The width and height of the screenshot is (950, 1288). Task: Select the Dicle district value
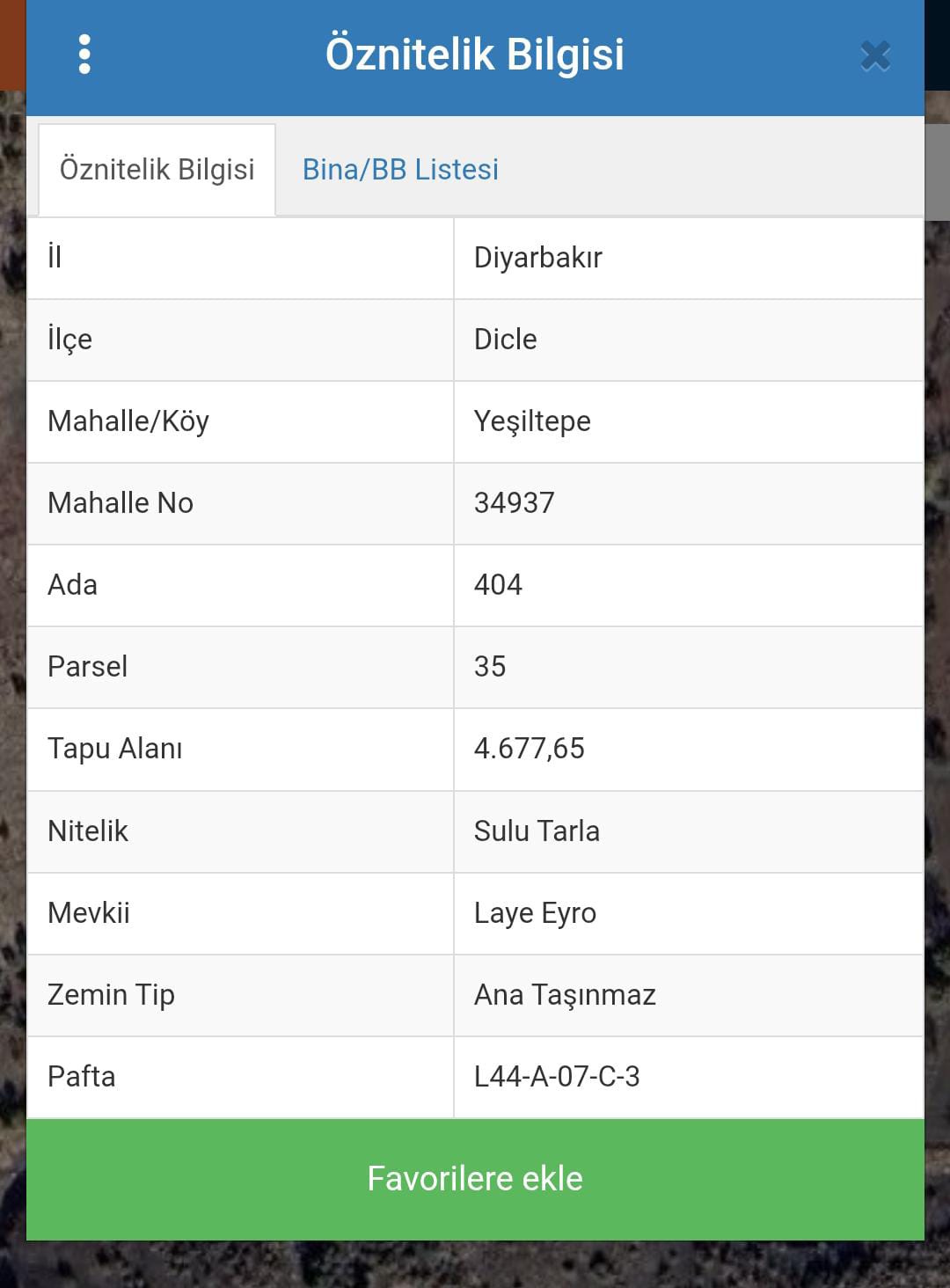point(506,340)
